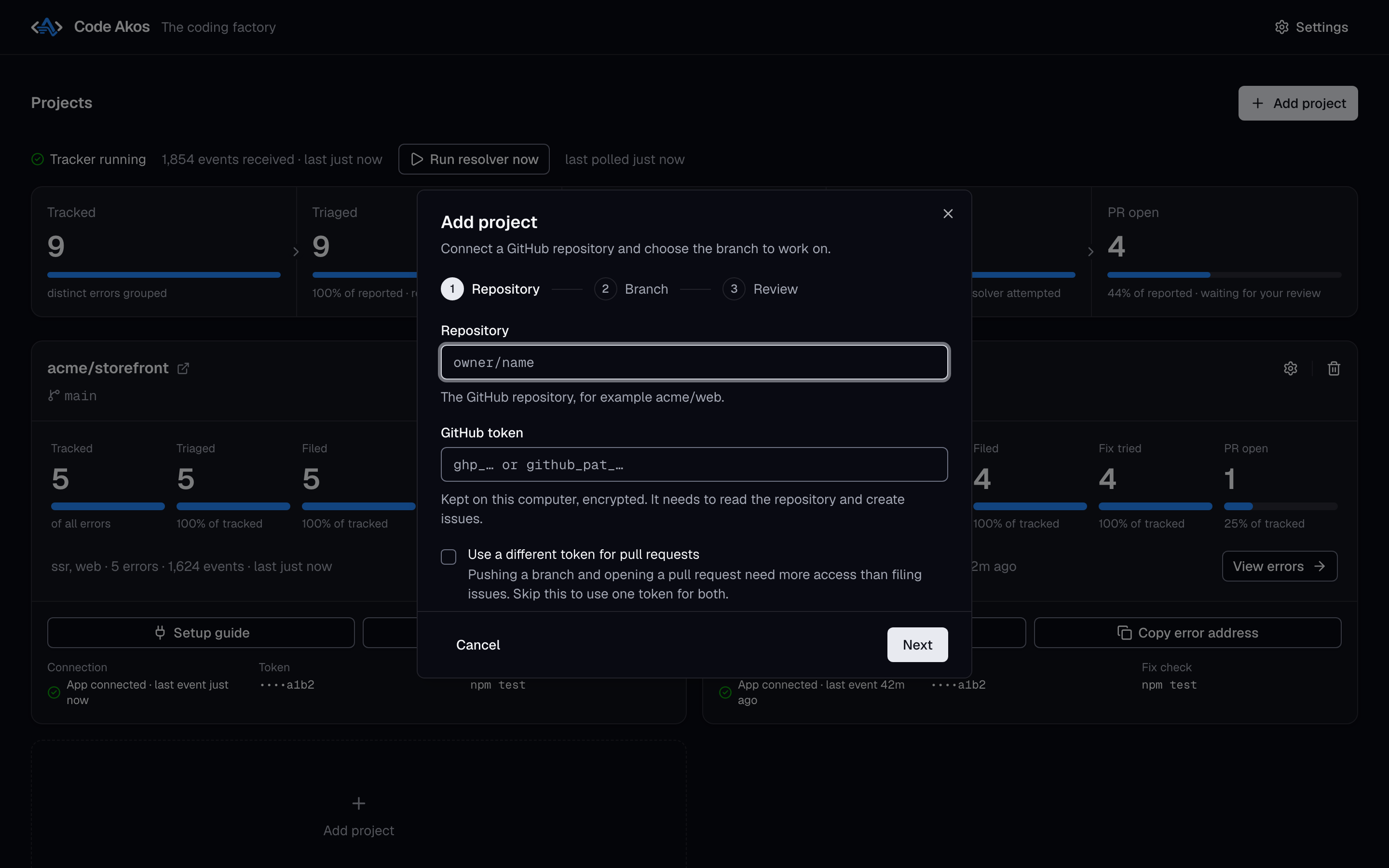Run resolver now
The height and width of the screenshot is (868, 1389).
click(474, 159)
